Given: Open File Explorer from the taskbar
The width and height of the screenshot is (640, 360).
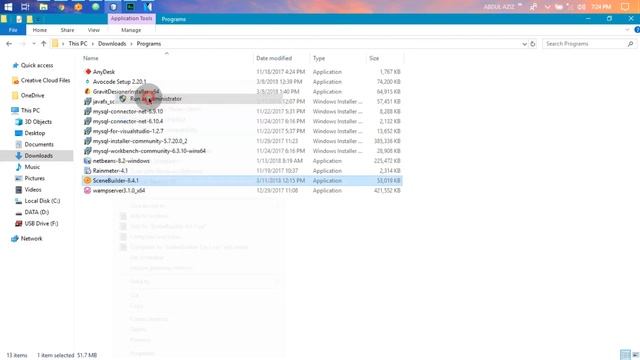Looking at the screenshot, I should click(43, 7).
